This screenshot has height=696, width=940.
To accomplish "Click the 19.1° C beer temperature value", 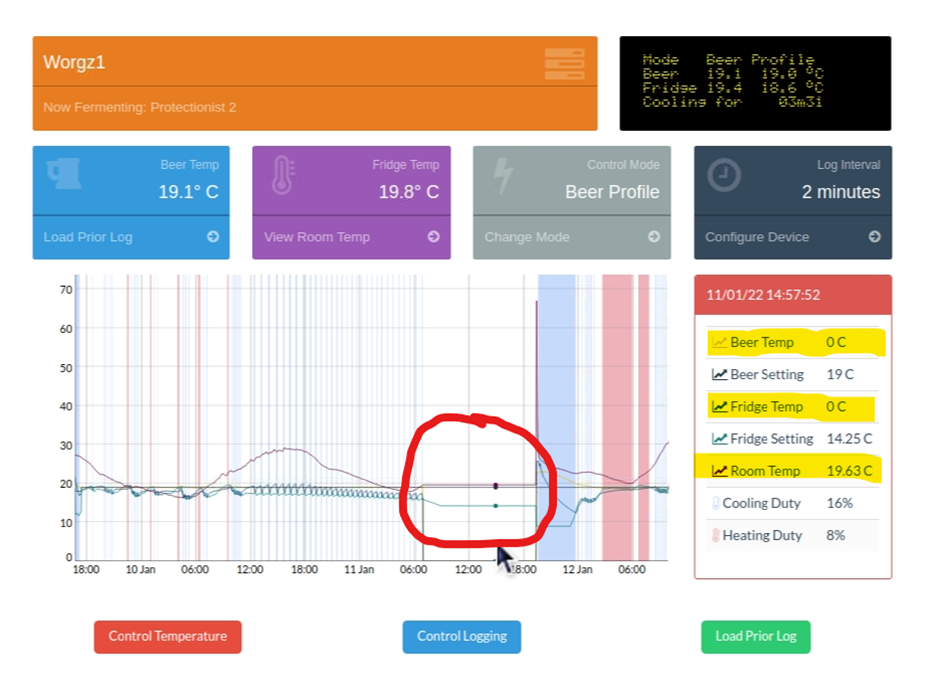I will [188, 192].
